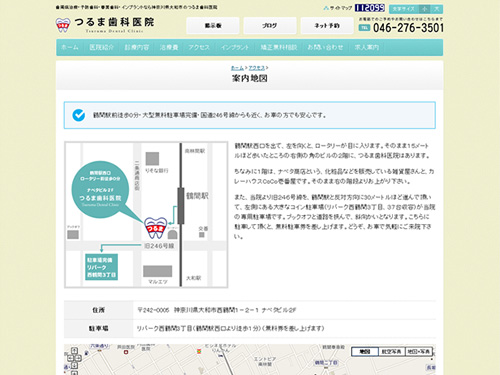Click the 交番 icon on illustrated map

coord(202,235)
